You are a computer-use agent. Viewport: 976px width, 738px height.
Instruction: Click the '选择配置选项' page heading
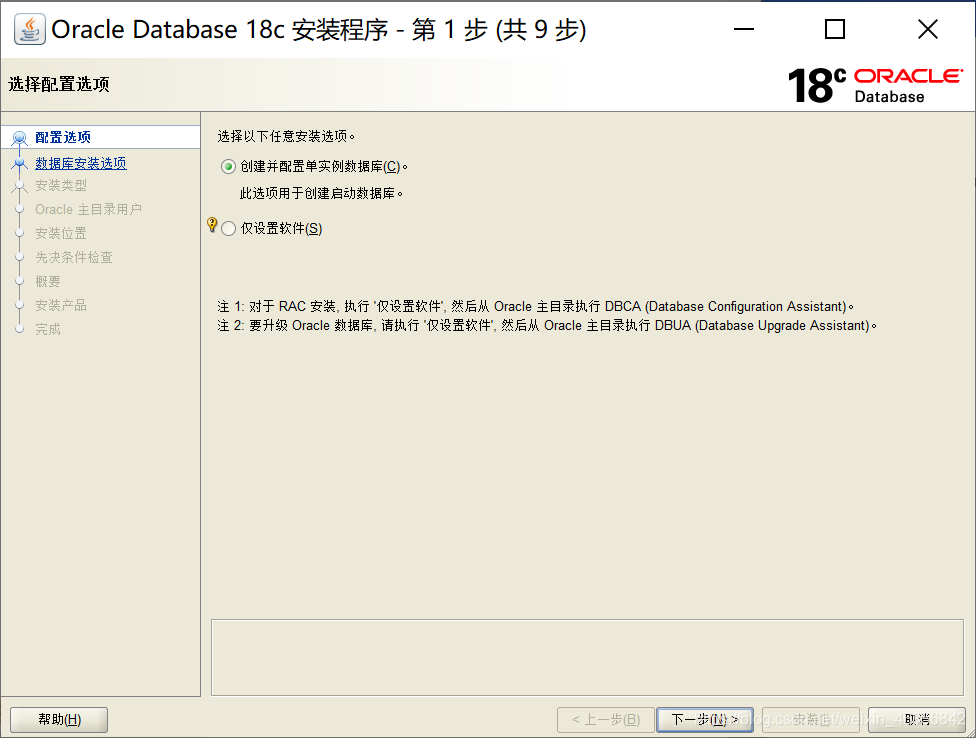(x=59, y=84)
